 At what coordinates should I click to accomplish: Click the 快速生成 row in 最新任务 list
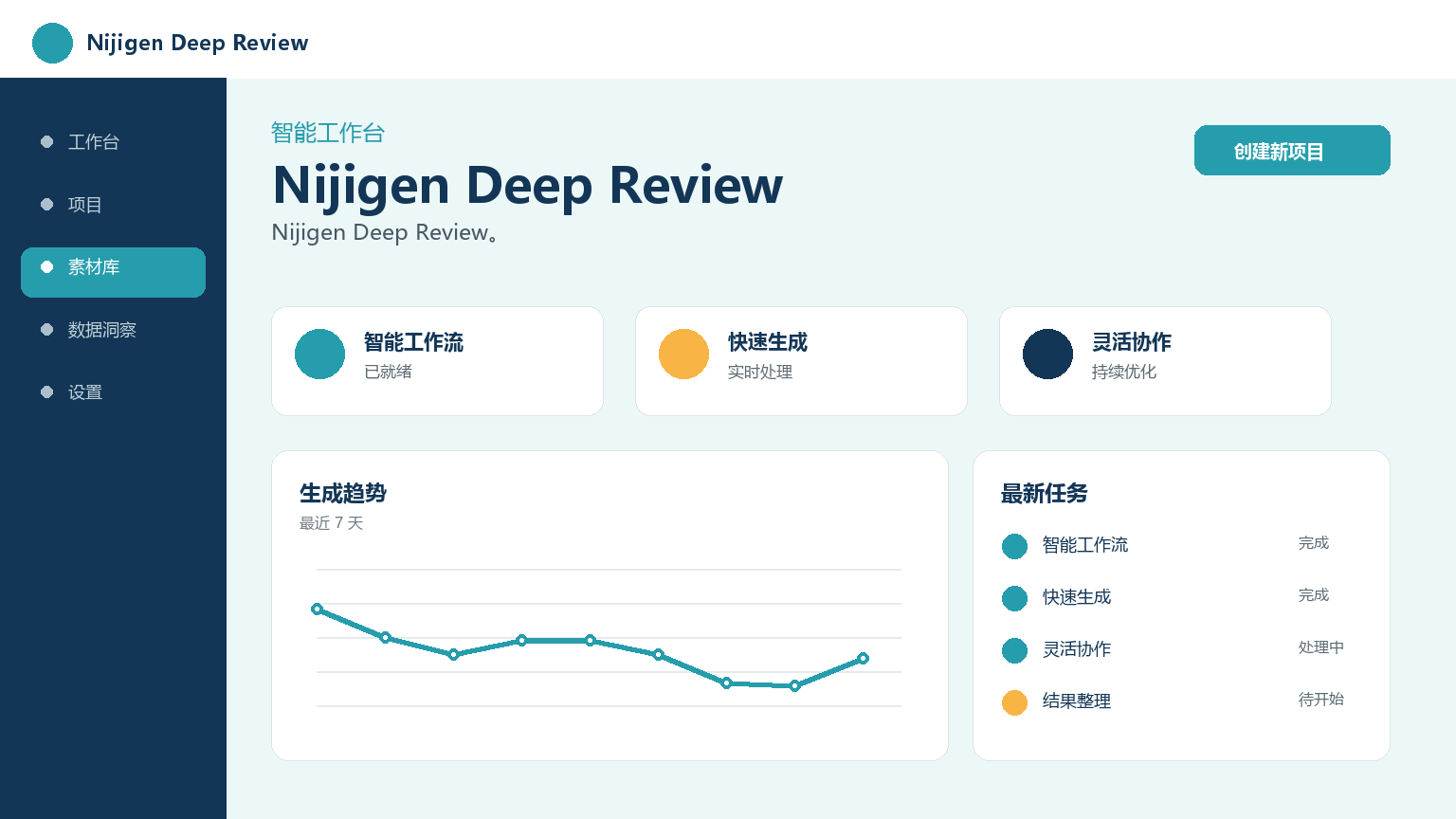click(x=1181, y=597)
